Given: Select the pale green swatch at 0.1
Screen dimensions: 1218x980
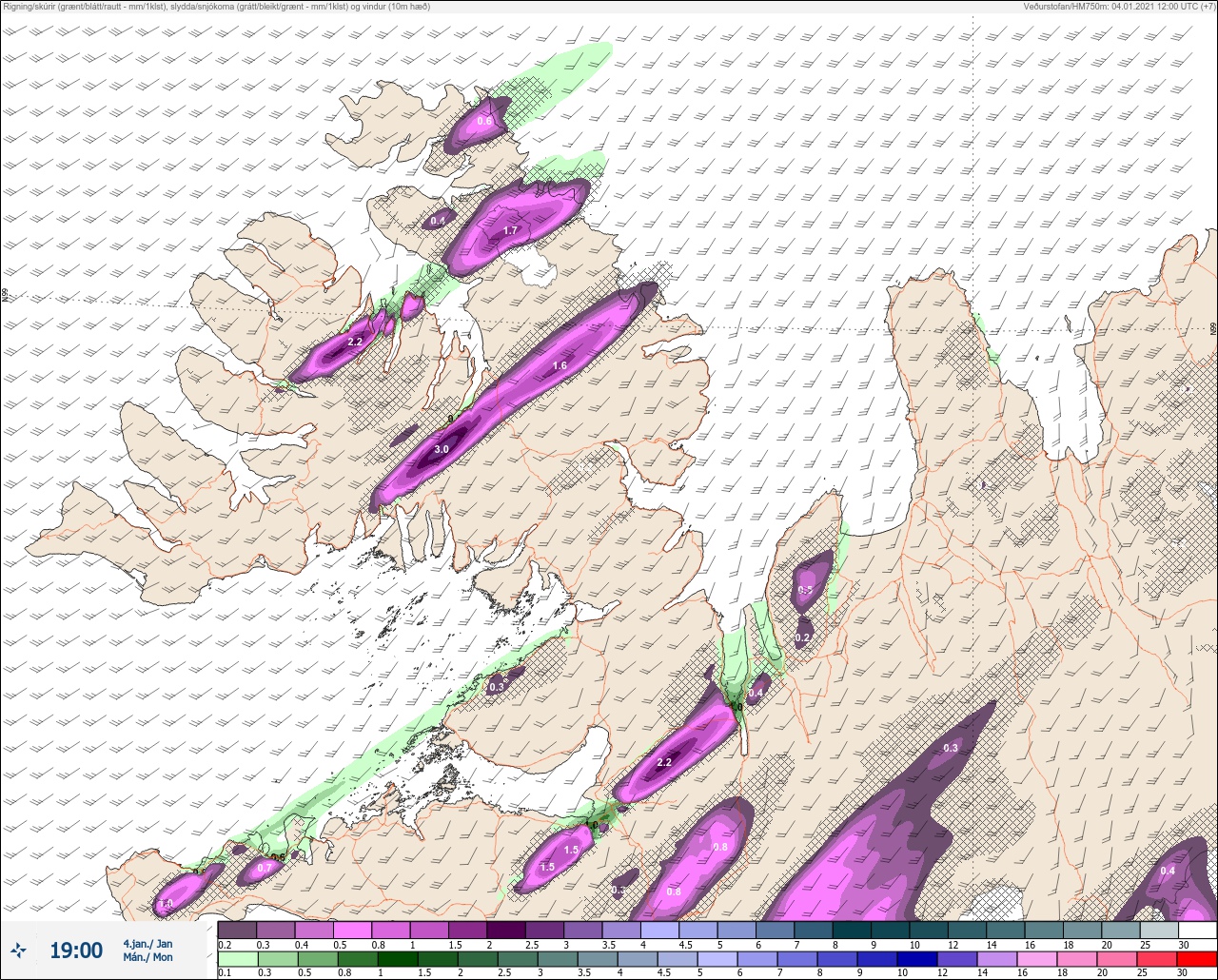Looking at the screenshot, I should pyautogui.click(x=237, y=959).
